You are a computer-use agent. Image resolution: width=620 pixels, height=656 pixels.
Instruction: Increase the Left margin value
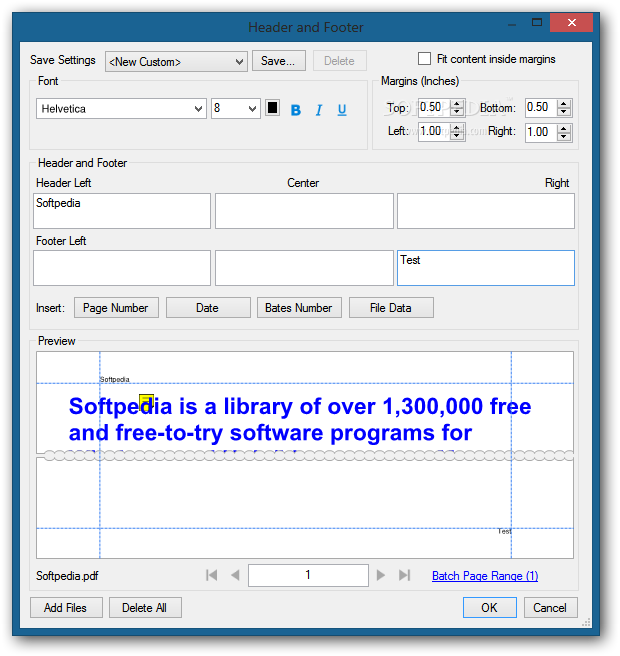457,128
